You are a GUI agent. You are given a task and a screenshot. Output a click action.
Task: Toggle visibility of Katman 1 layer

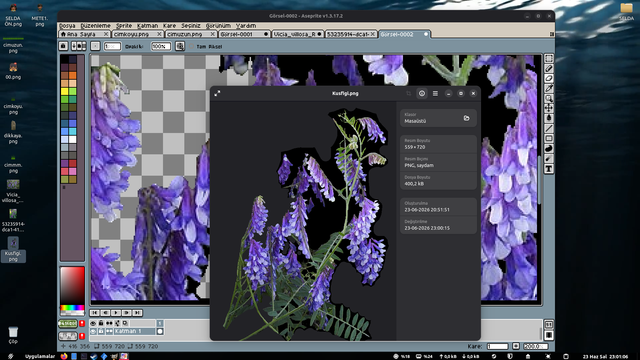93,331
